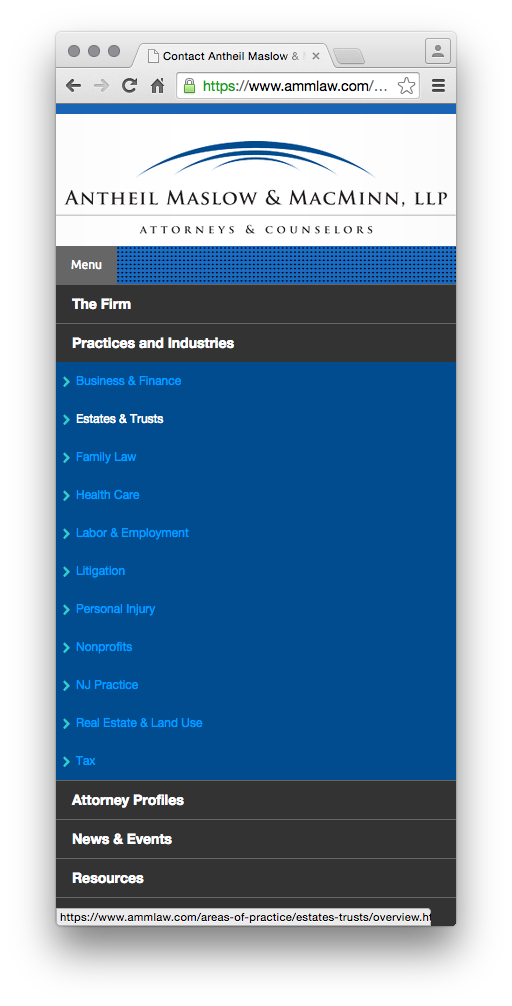The width and height of the screenshot is (512, 1006).
Task: Click the Antheil Maslow & MacMinn logo
Action: 256,187
